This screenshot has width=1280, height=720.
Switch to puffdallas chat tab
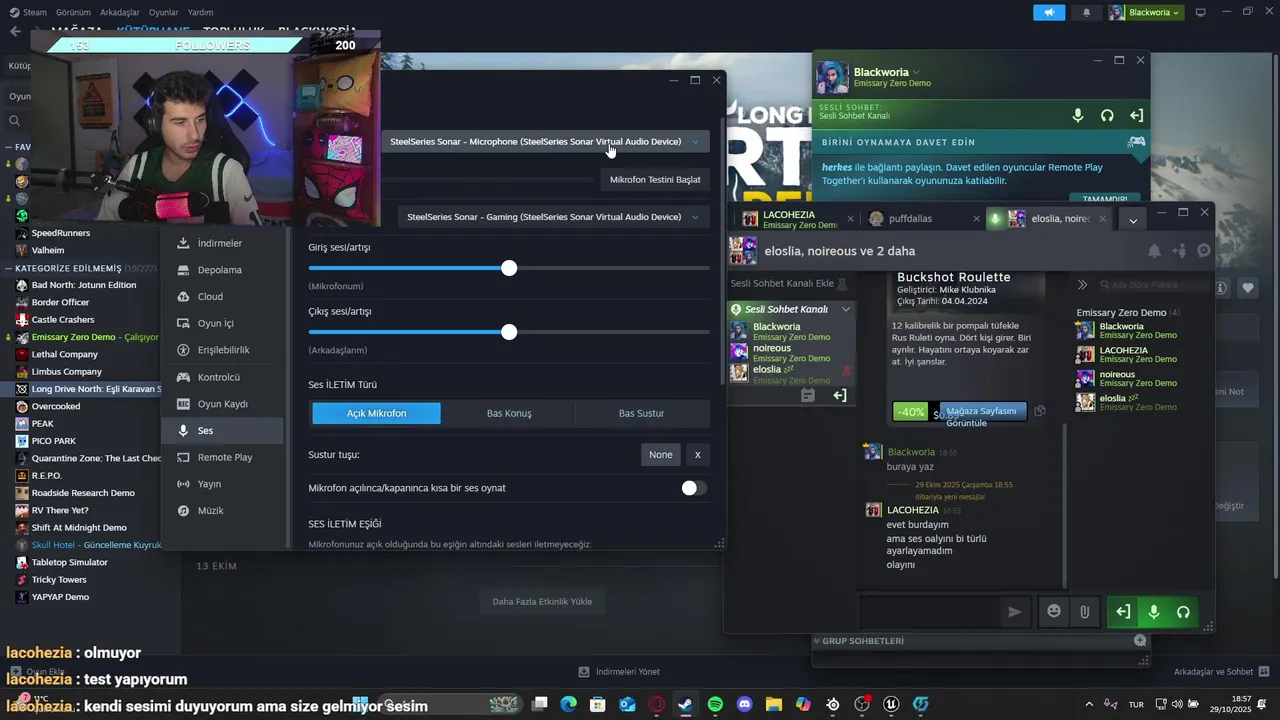[x=923, y=219]
